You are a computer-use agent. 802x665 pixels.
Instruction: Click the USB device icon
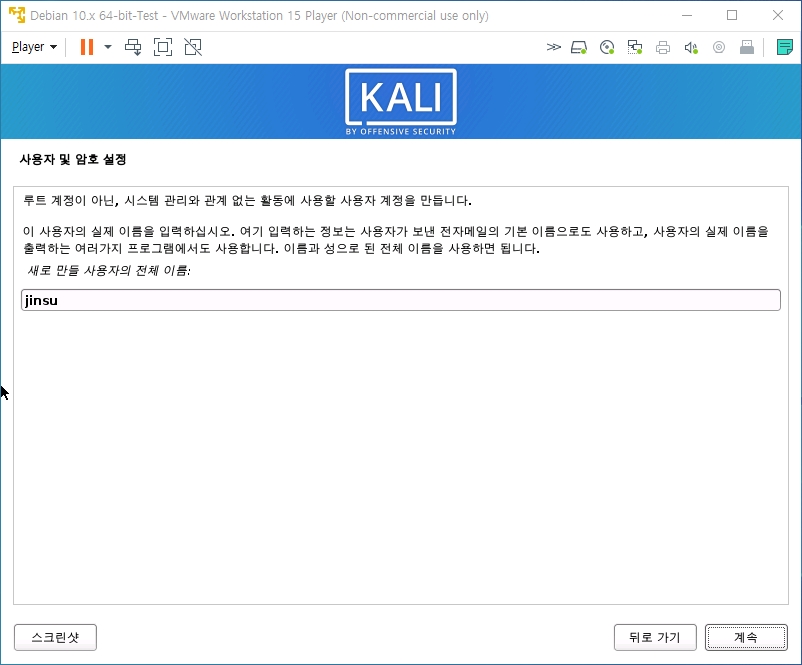(747, 48)
